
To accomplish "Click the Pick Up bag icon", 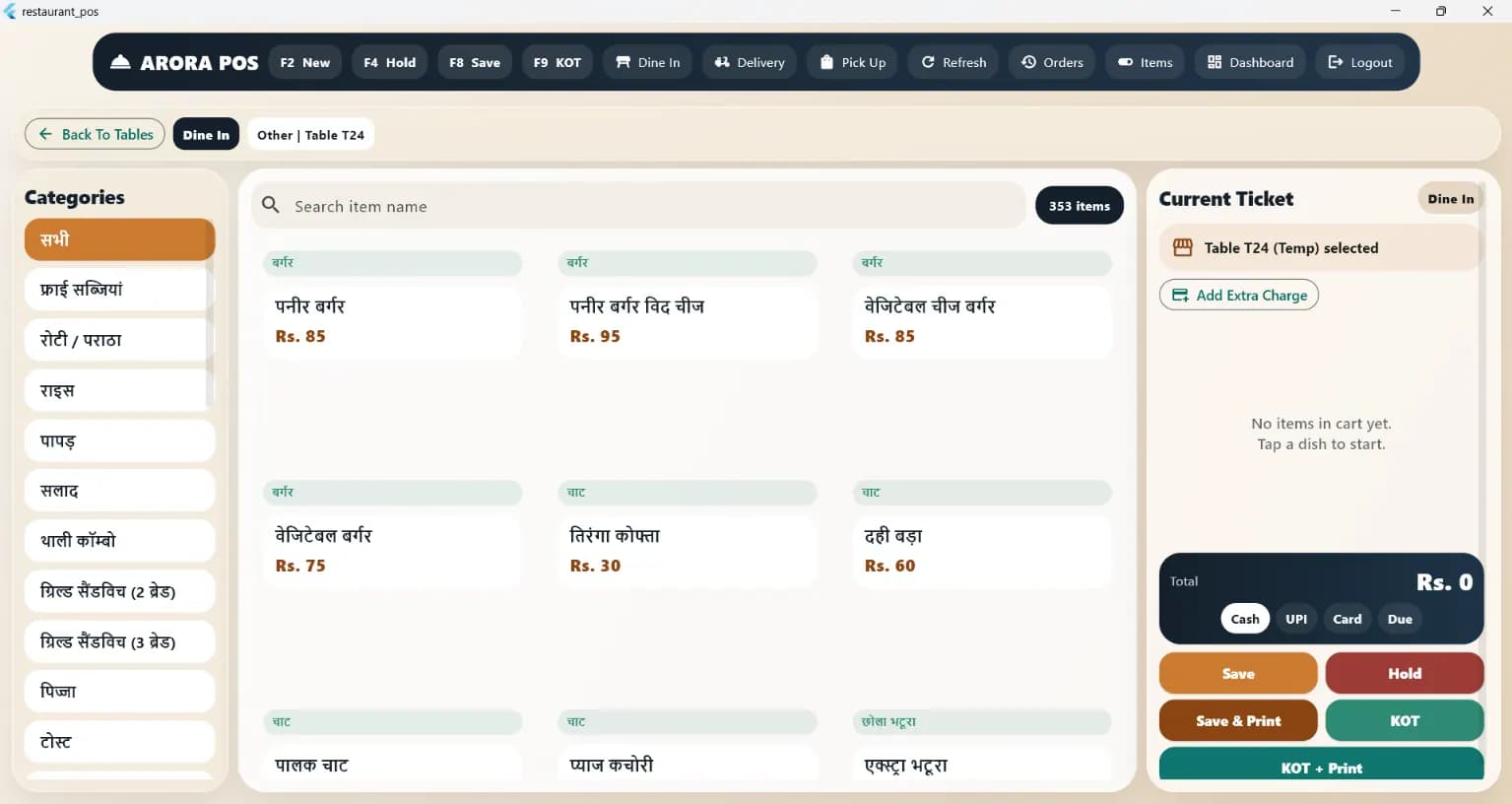I will pos(826,62).
